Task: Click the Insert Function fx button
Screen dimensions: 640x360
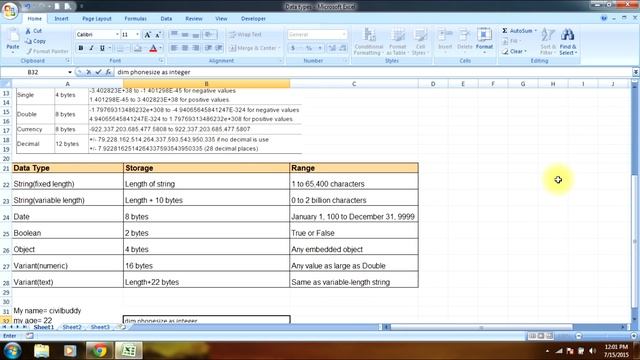Action: point(108,72)
